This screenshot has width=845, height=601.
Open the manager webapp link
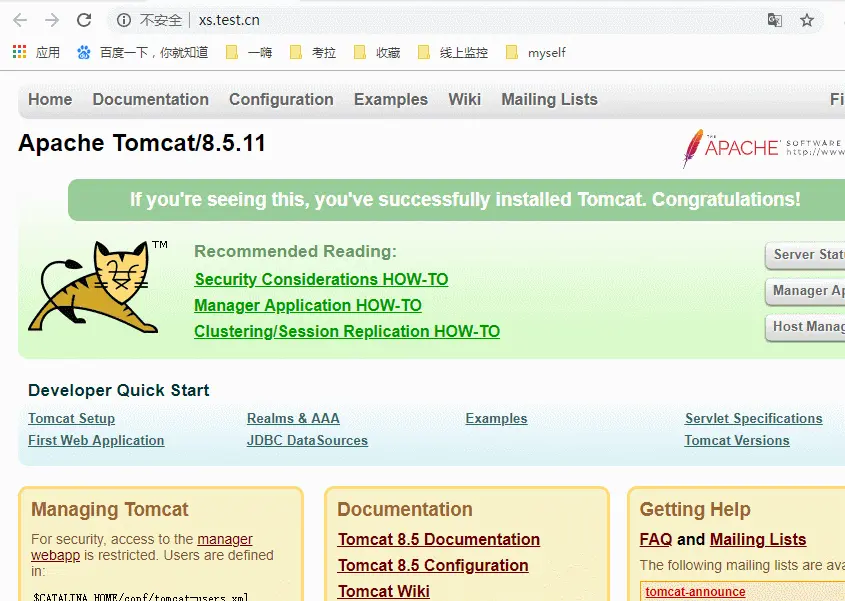tap(225, 540)
